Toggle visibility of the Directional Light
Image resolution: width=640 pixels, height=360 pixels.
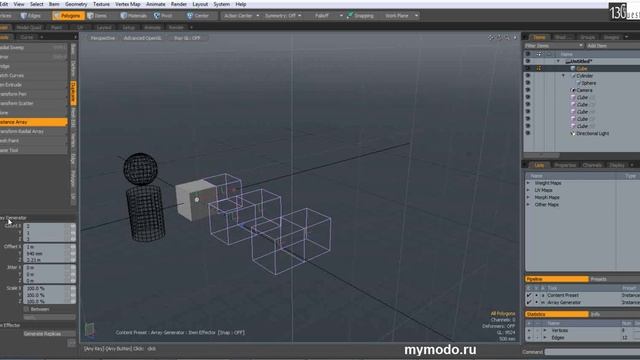click(x=528, y=133)
